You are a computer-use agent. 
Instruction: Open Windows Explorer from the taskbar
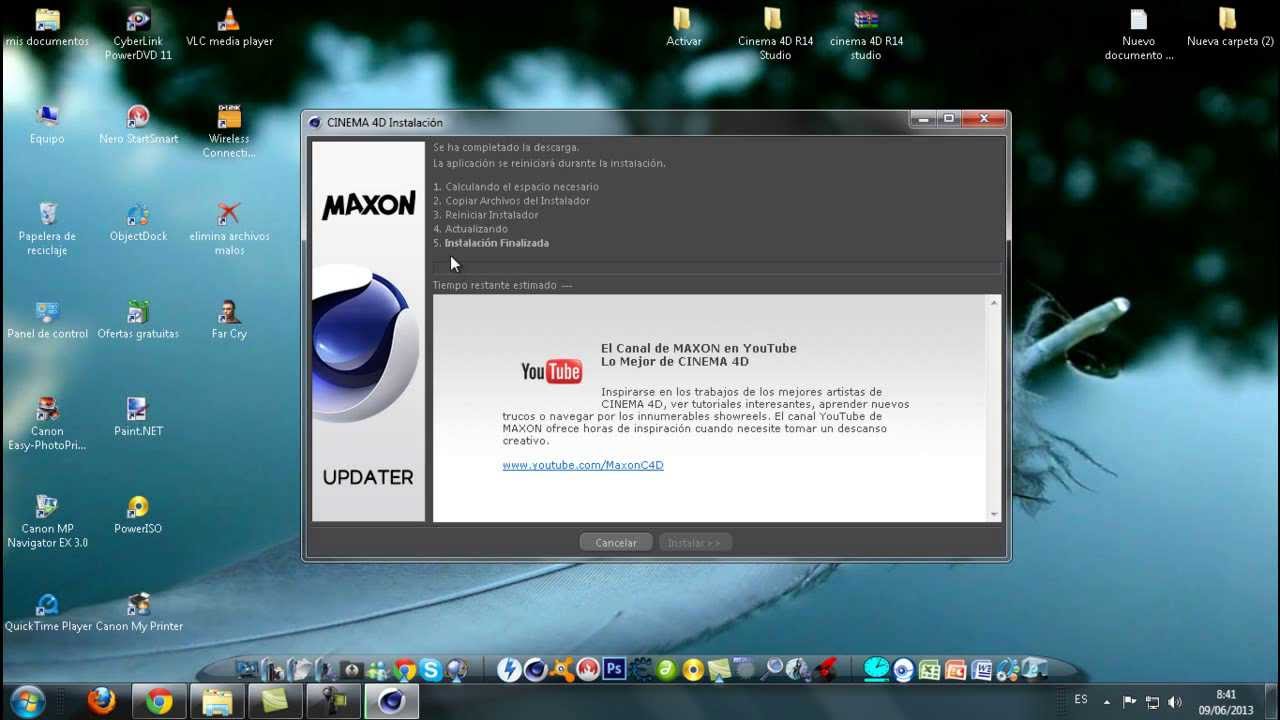(217, 701)
